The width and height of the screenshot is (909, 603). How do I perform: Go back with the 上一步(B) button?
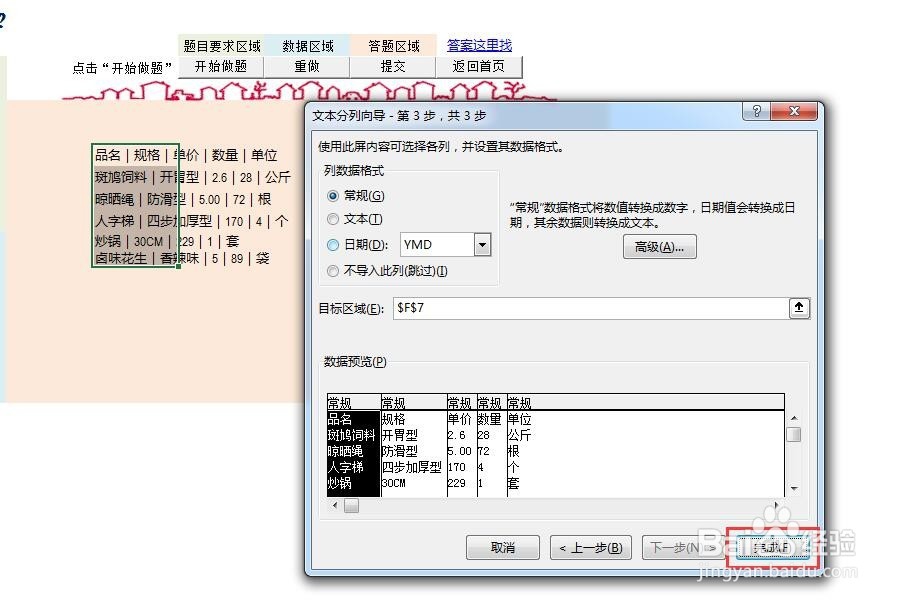[594, 547]
